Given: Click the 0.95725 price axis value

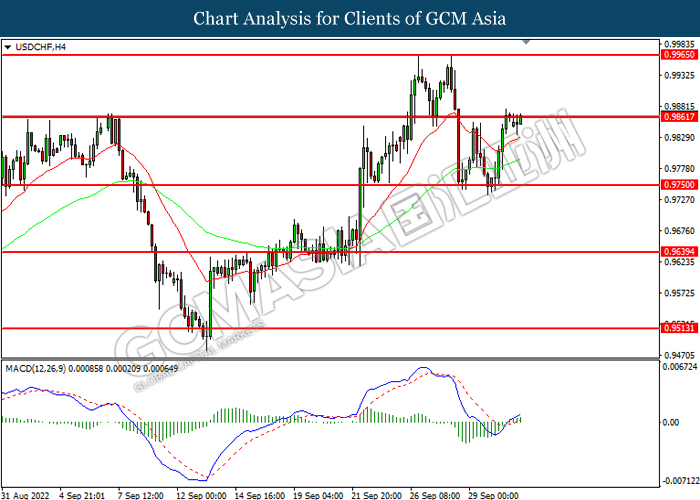Looking at the screenshot, I should point(679,293).
